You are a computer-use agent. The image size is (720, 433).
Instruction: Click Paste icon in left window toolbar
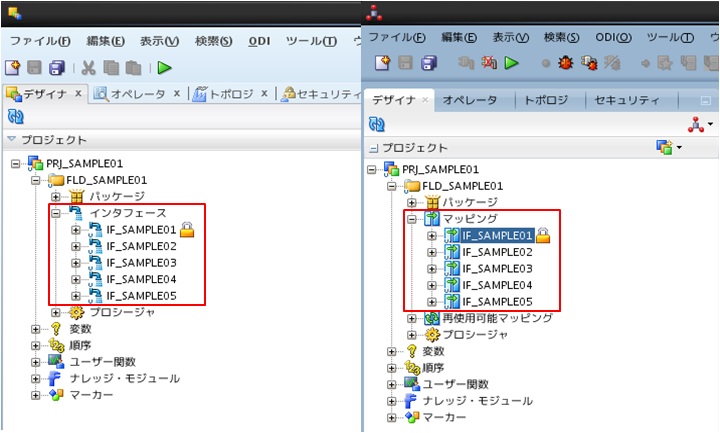(133, 67)
